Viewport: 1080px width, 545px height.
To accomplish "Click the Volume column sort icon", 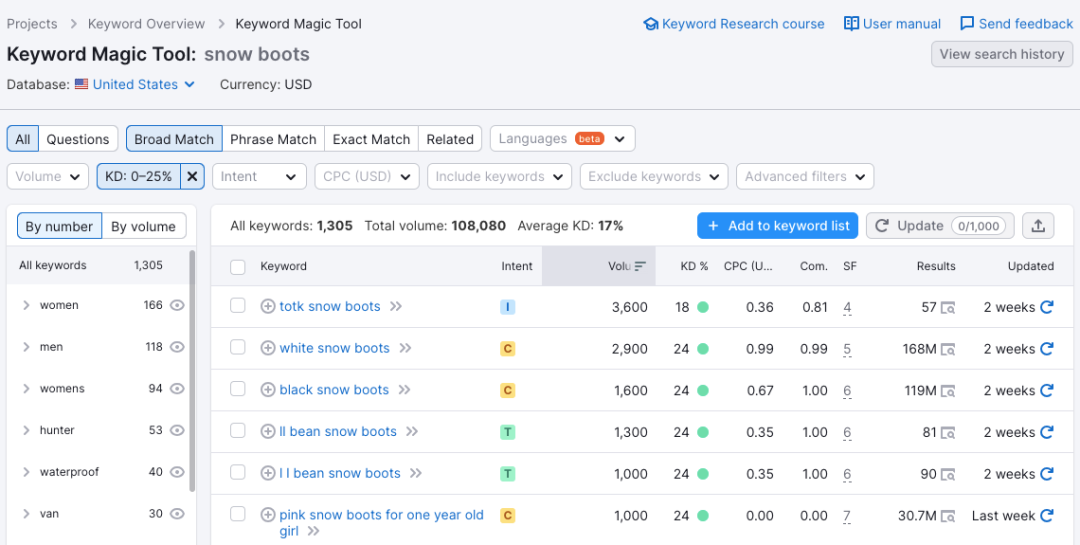I will pos(641,266).
